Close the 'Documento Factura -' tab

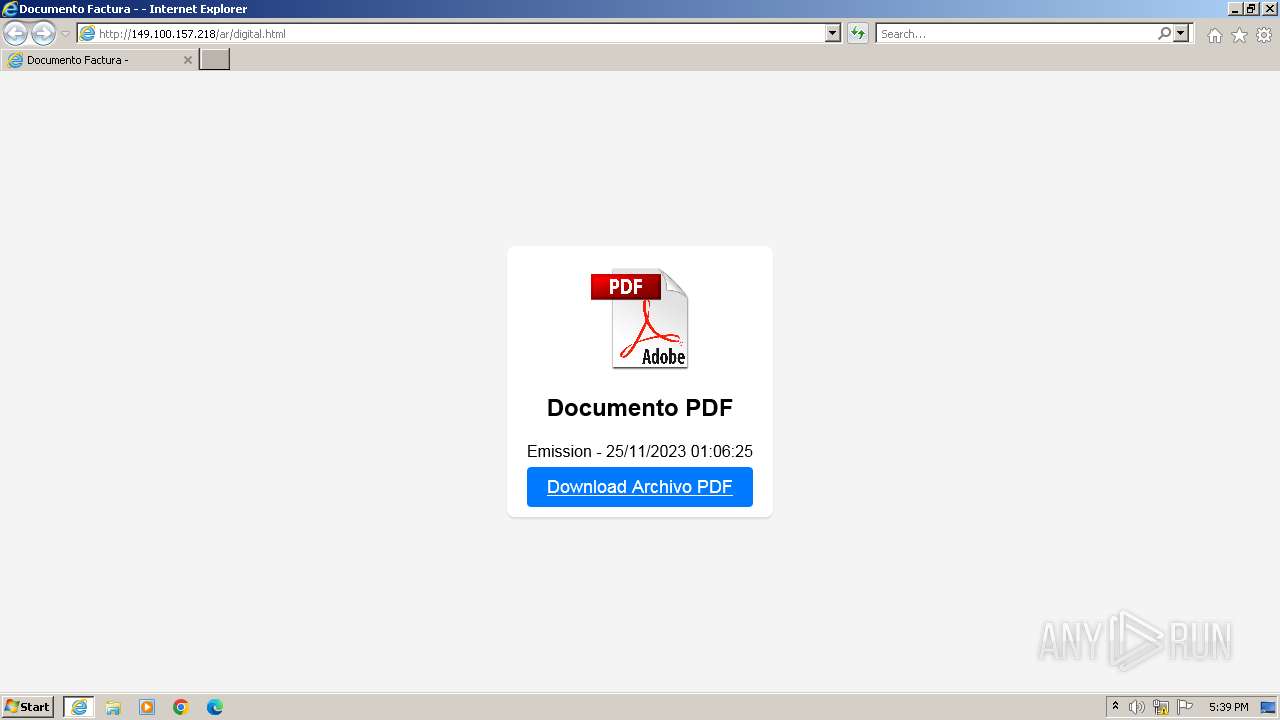[187, 60]
